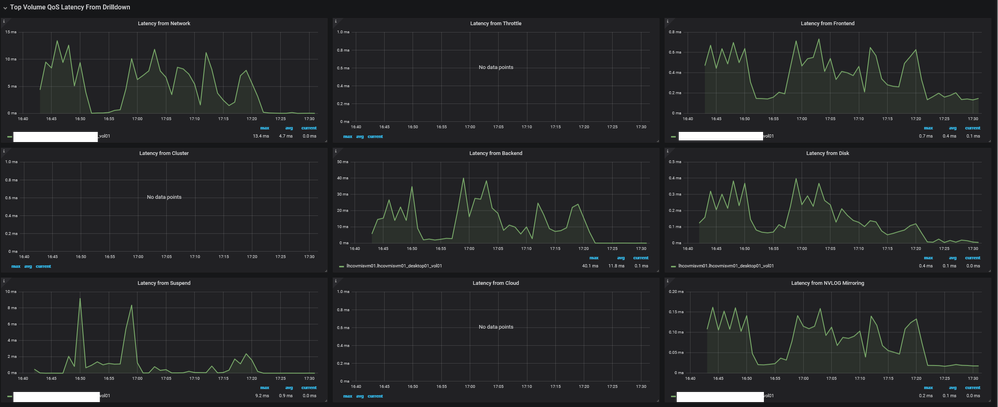Sort Network legend by max column
The image size is (998, 407).
tap(264, 128)
